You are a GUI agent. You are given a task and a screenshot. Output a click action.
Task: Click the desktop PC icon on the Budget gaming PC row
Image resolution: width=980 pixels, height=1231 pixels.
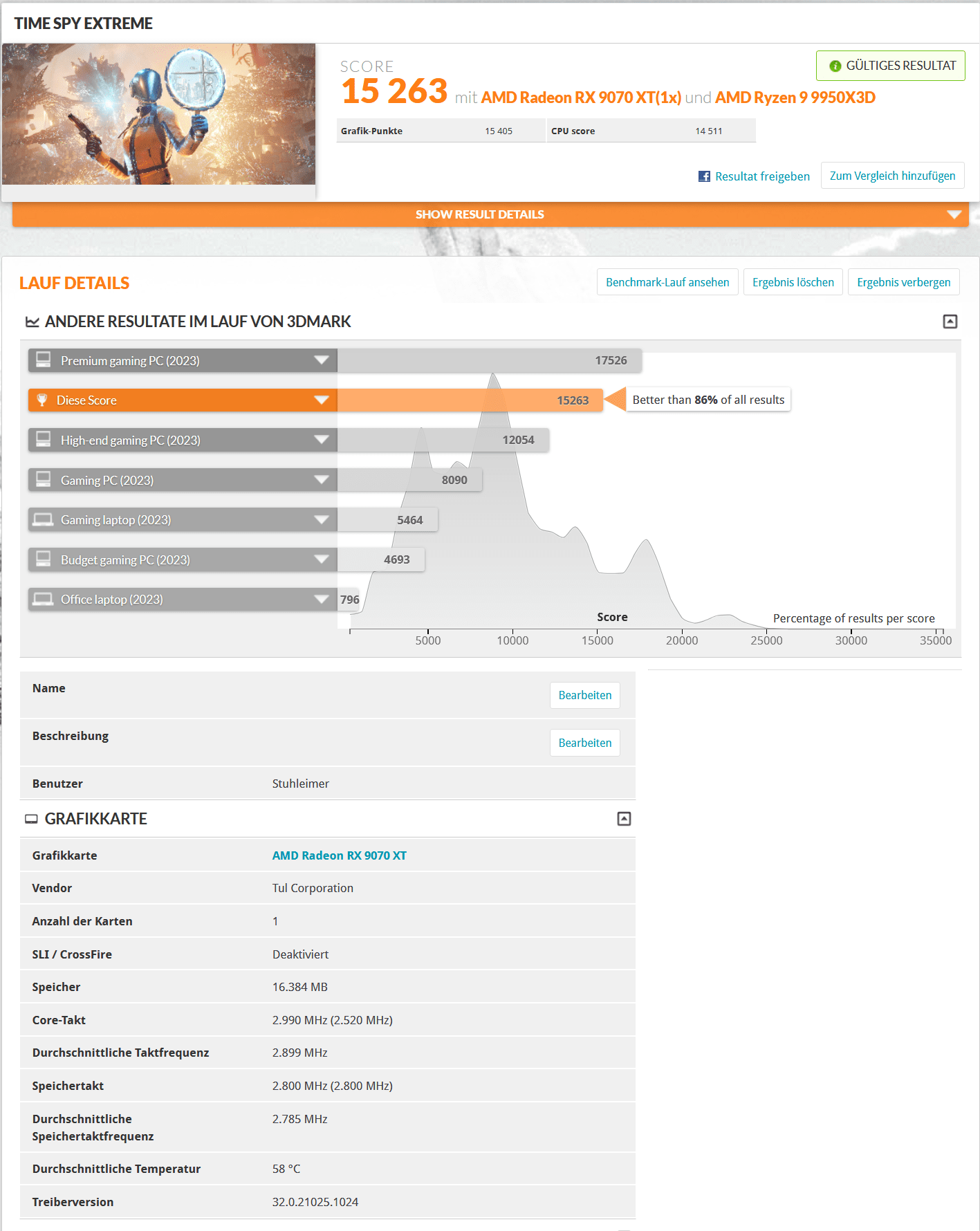coord(44,559)
